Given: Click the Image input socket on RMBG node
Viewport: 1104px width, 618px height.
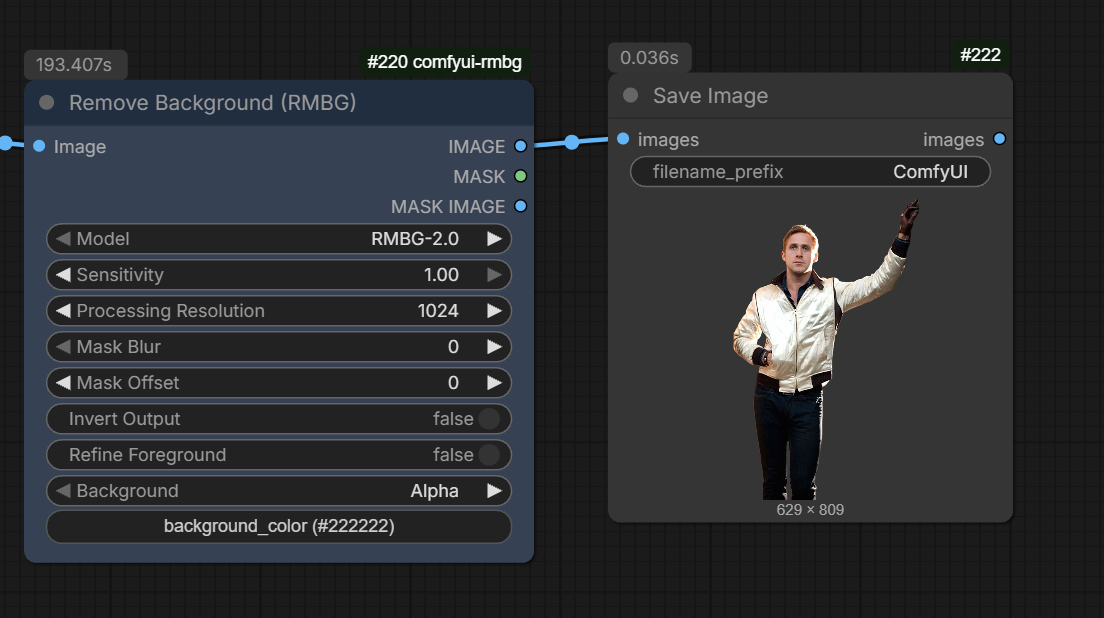Looking at the screenshot, I should click(39, 146).
